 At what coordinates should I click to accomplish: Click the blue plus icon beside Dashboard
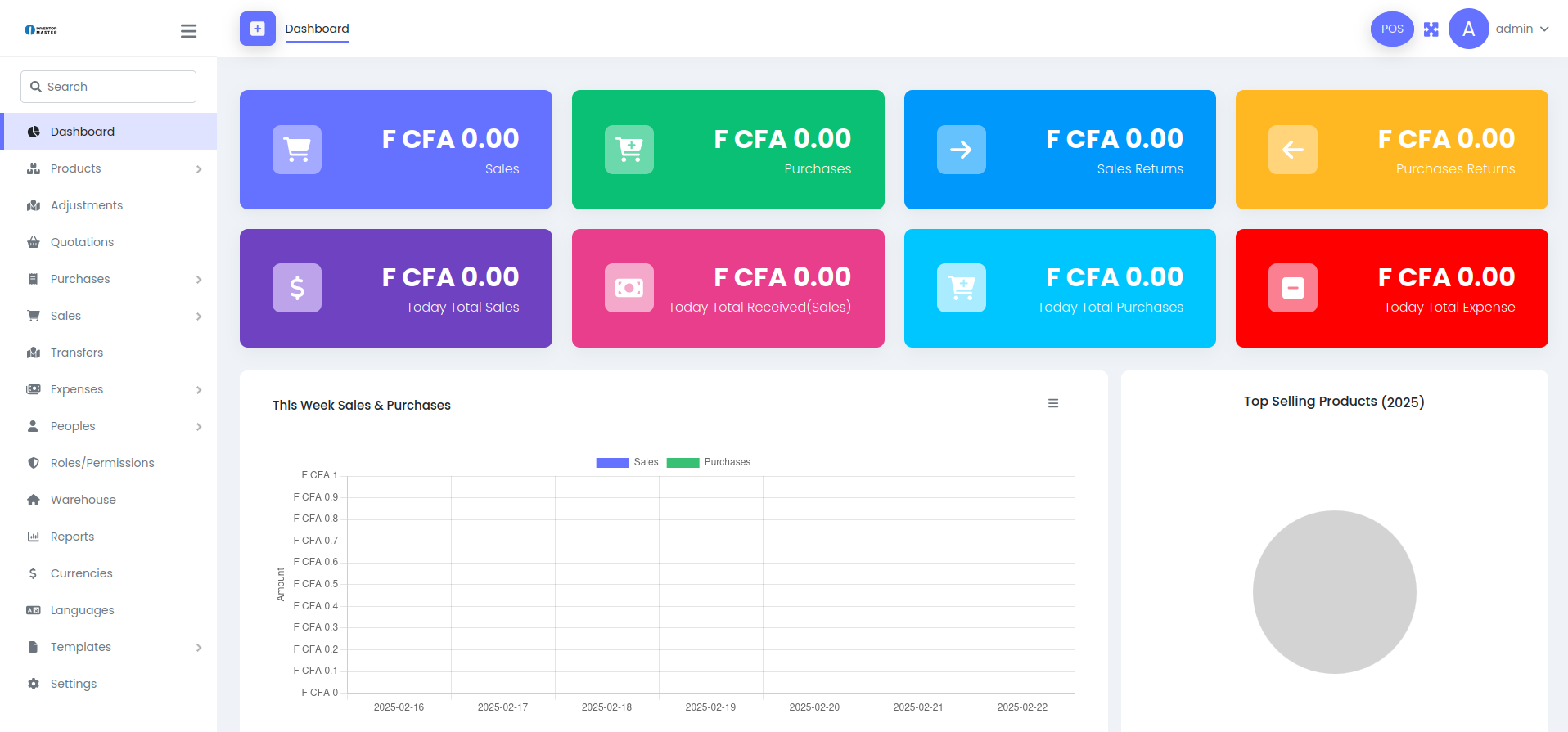tap(257, 29)
